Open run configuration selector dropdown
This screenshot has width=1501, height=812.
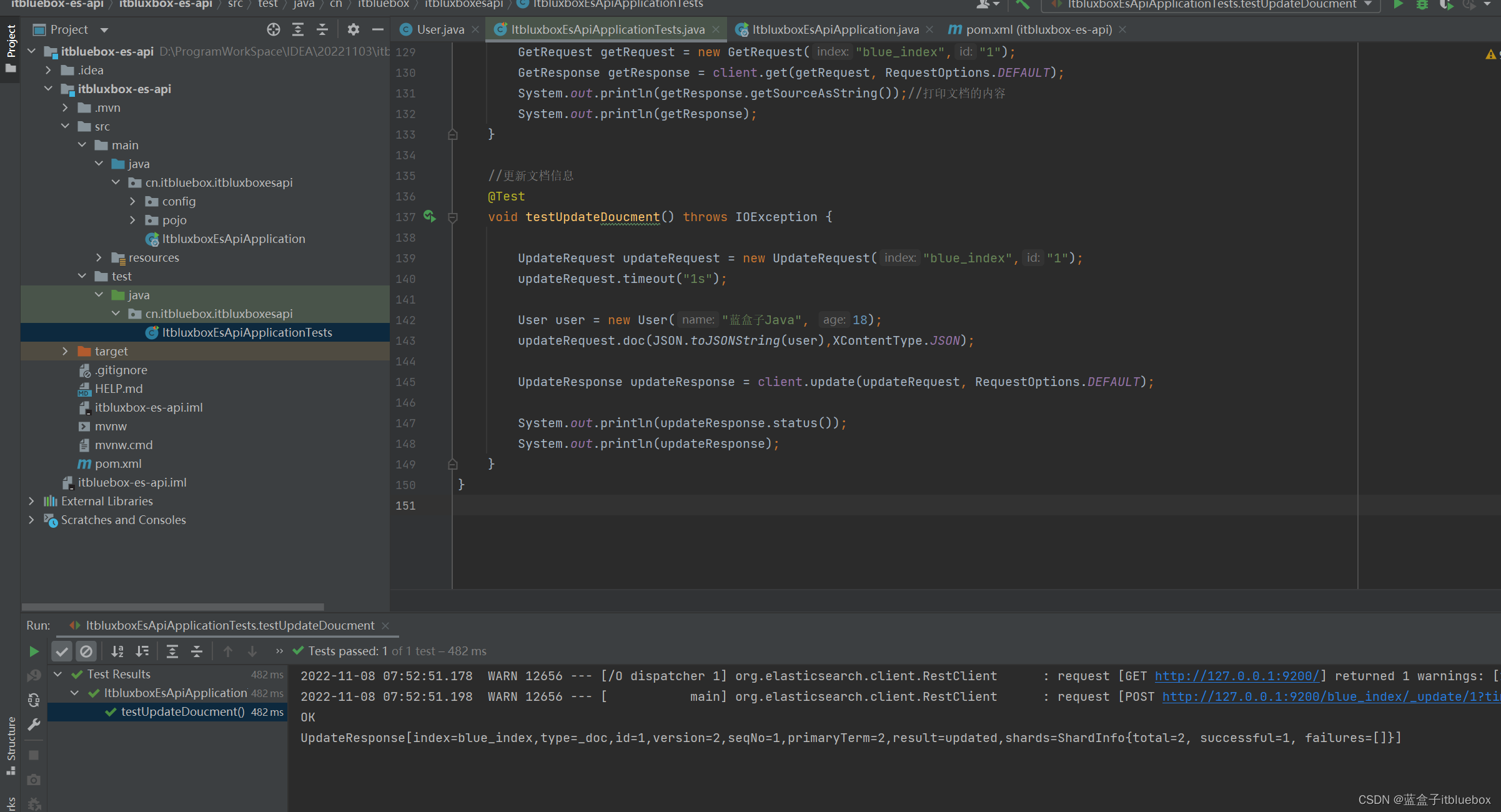click(1211, 5)
